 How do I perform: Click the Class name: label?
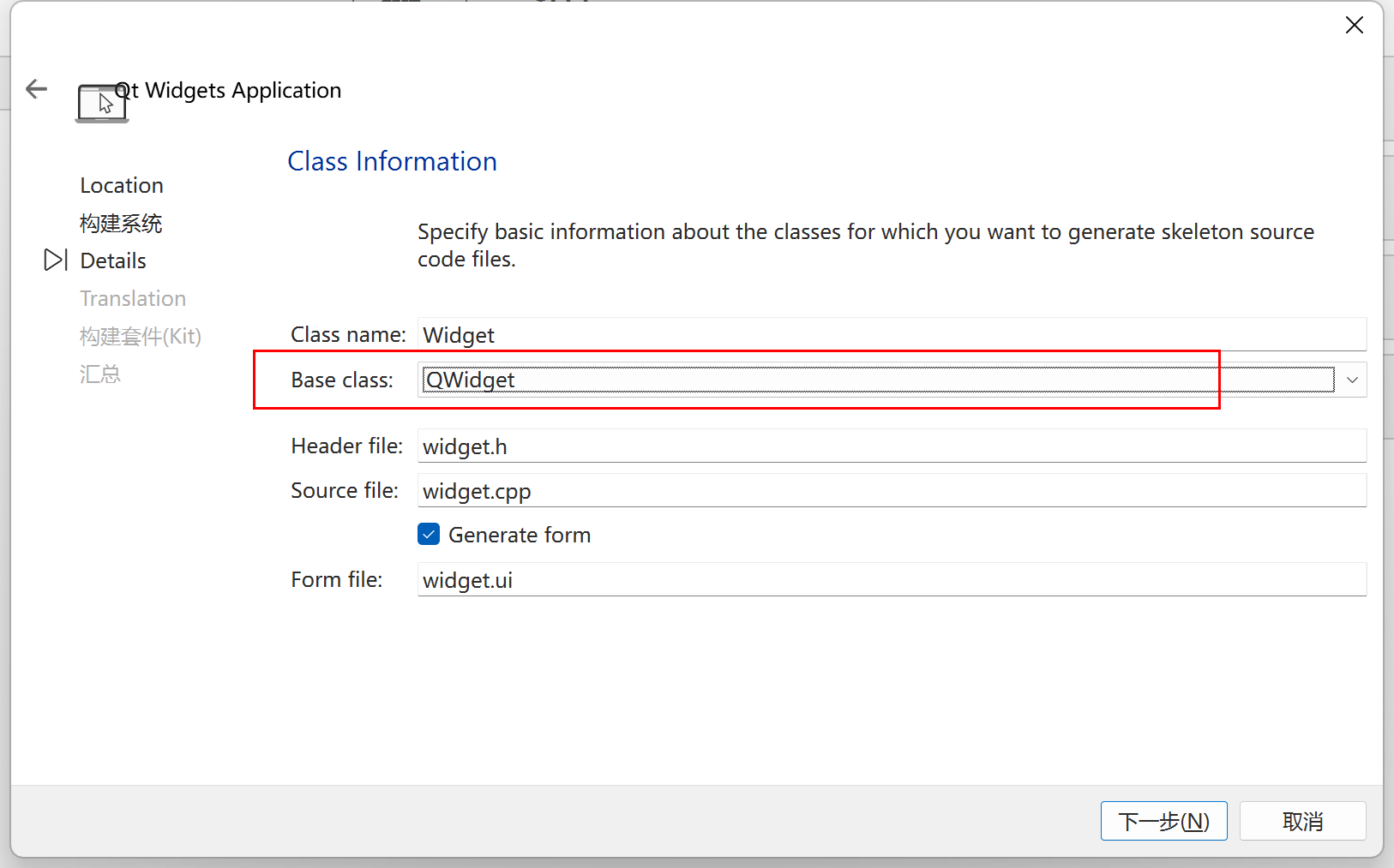pos(348,334)
